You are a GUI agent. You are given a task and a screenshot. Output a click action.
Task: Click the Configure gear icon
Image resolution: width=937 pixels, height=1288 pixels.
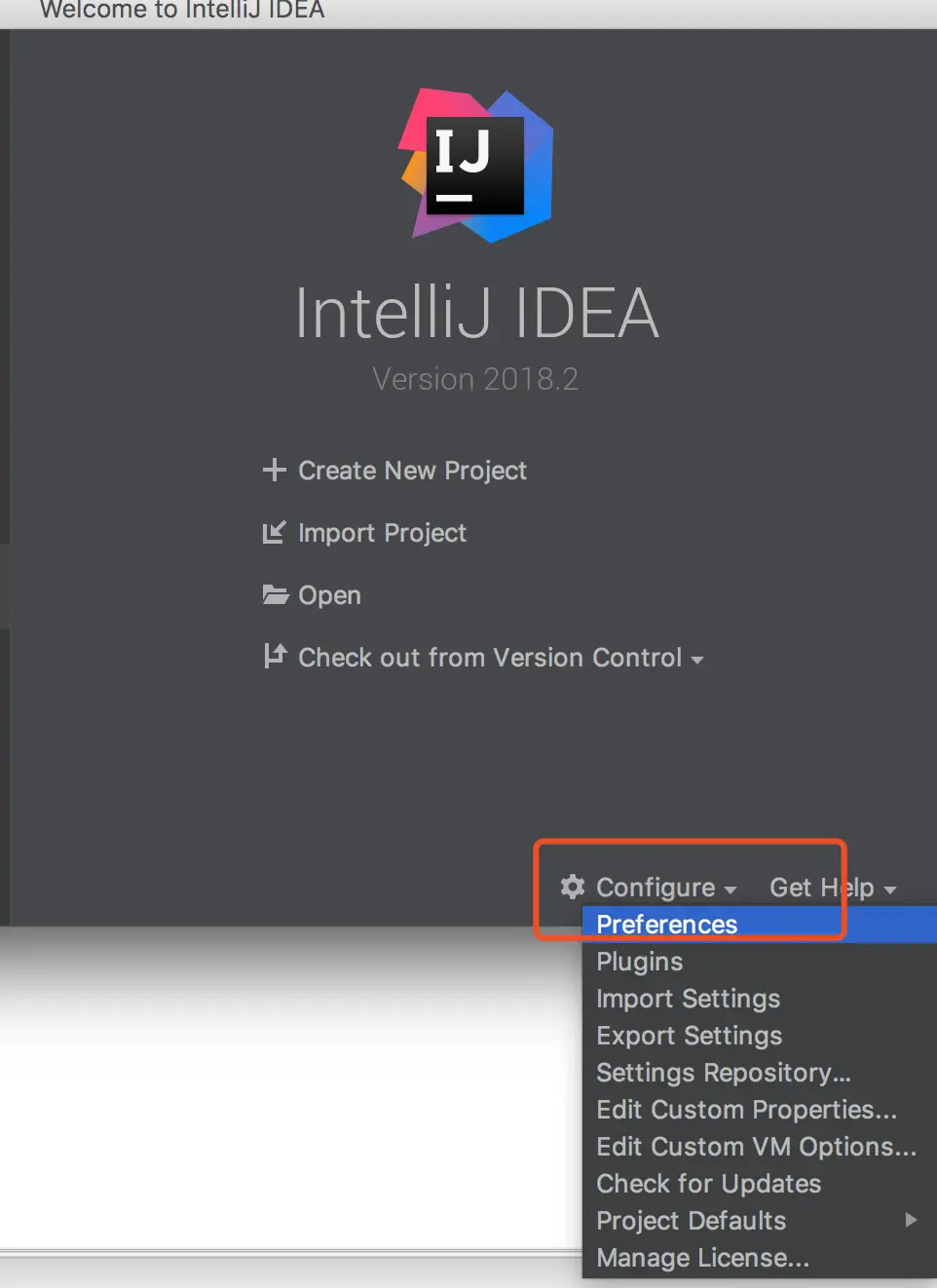(x=572, y=887)
